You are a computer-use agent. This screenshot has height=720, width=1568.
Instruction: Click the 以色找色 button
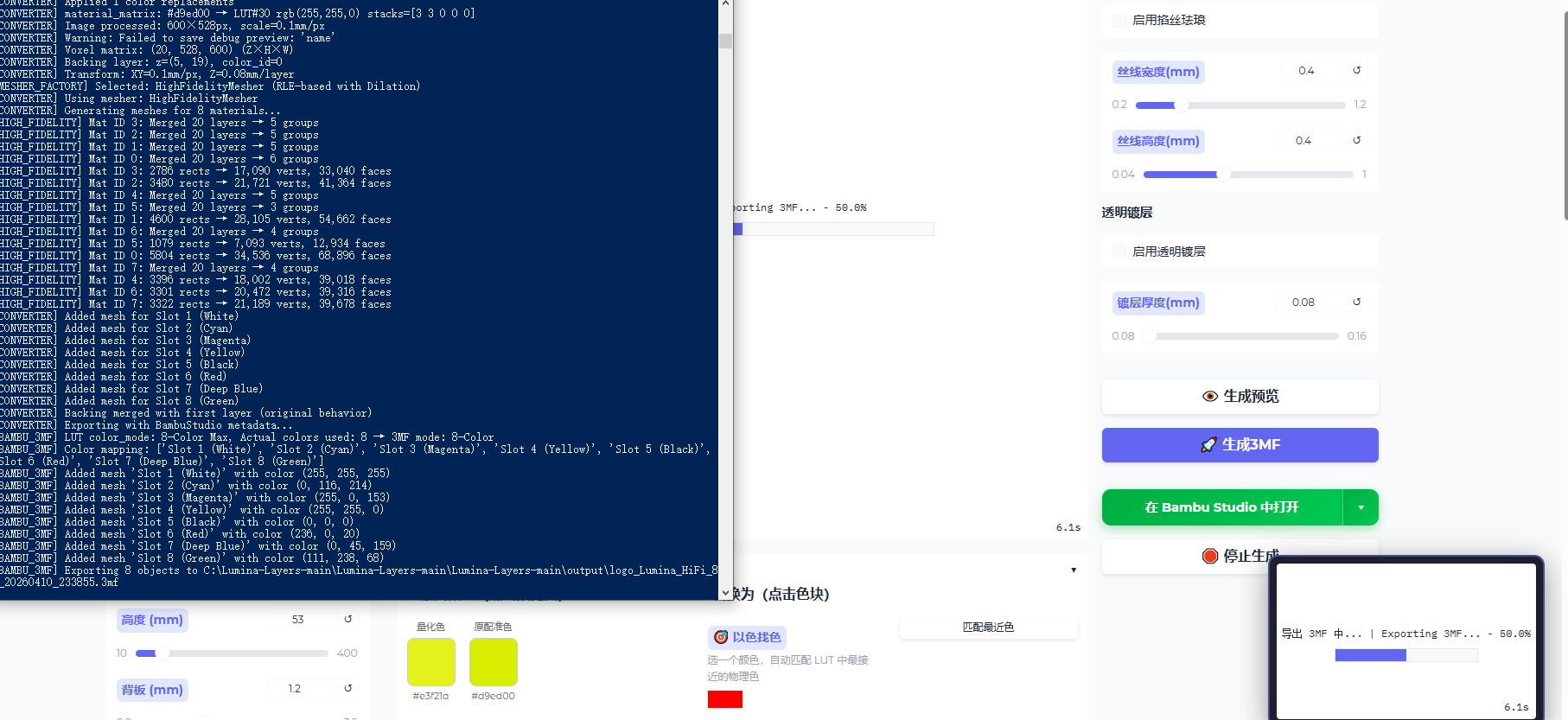click(748, 637)
